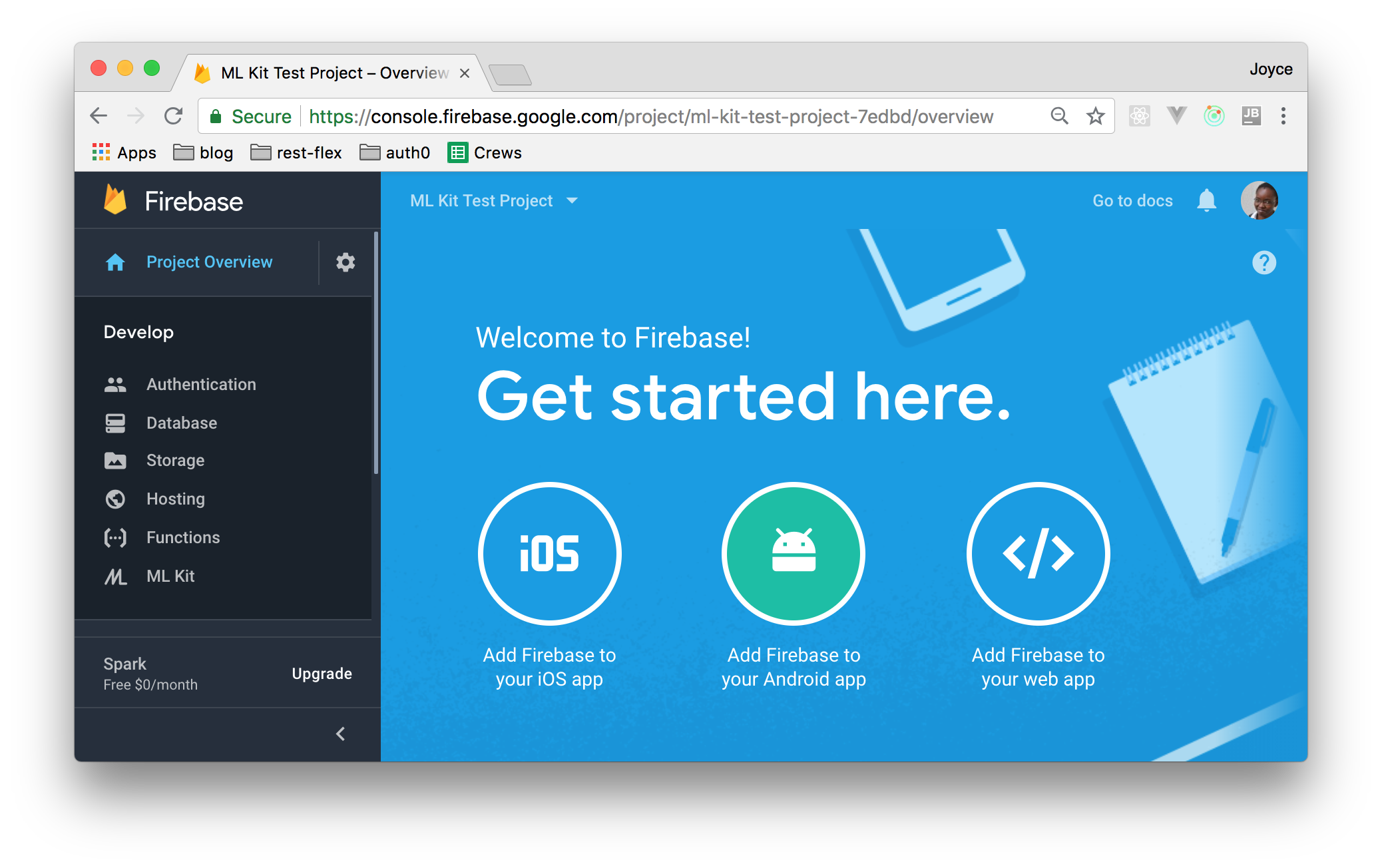Click the Authentication icon in sidebar
1382x868 pixels.
point(118,384)
